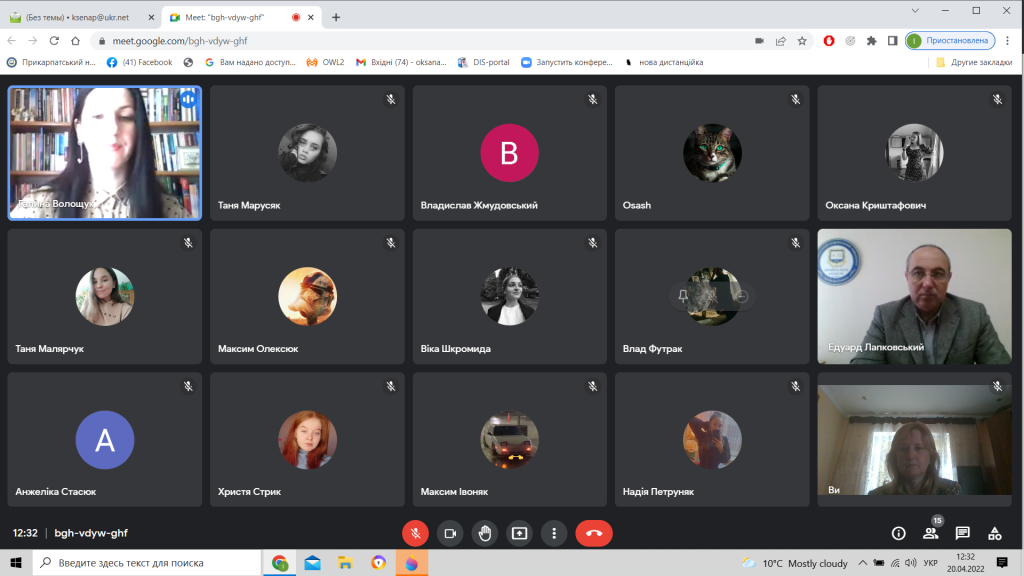Open the three-dot more options menu

554,533
